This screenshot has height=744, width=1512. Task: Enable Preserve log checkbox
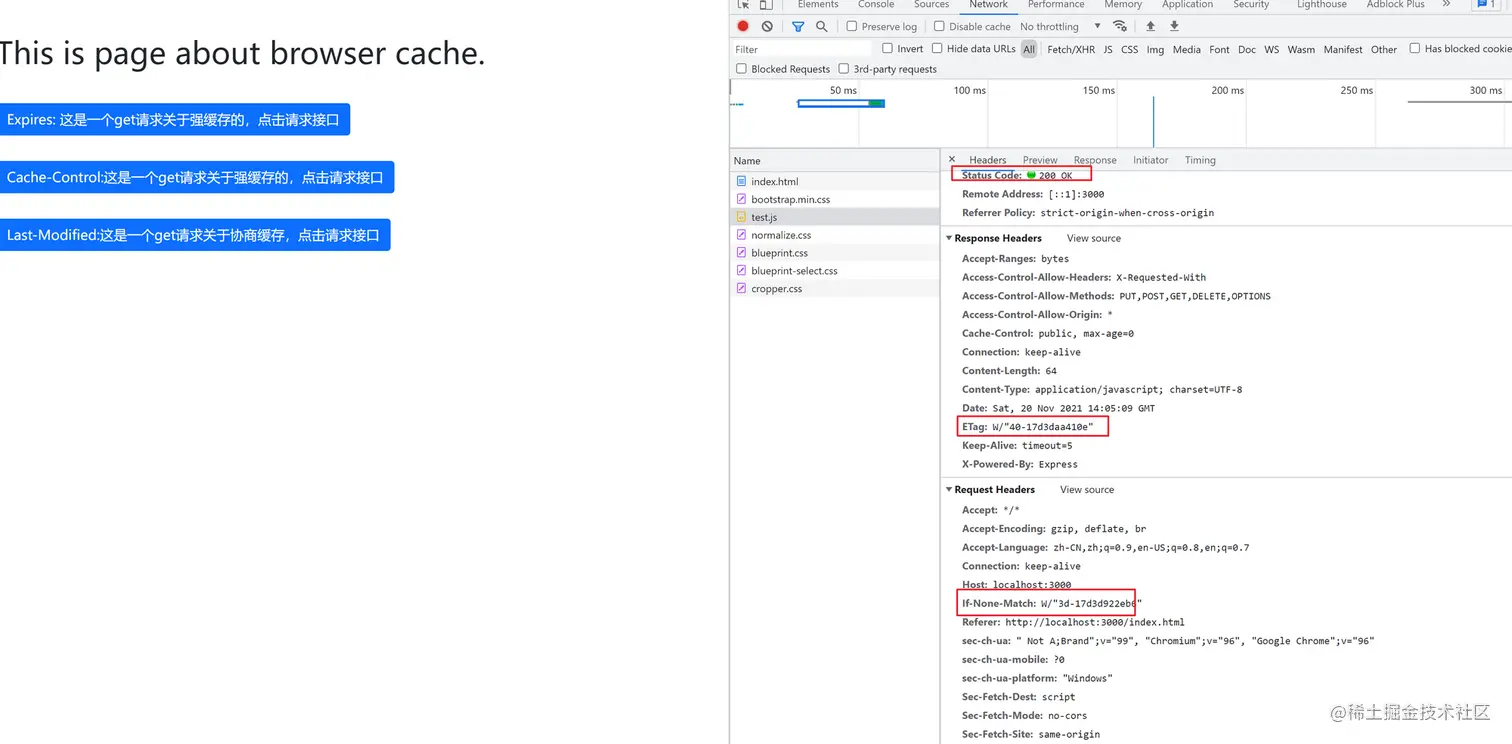(x=852, y=26)
